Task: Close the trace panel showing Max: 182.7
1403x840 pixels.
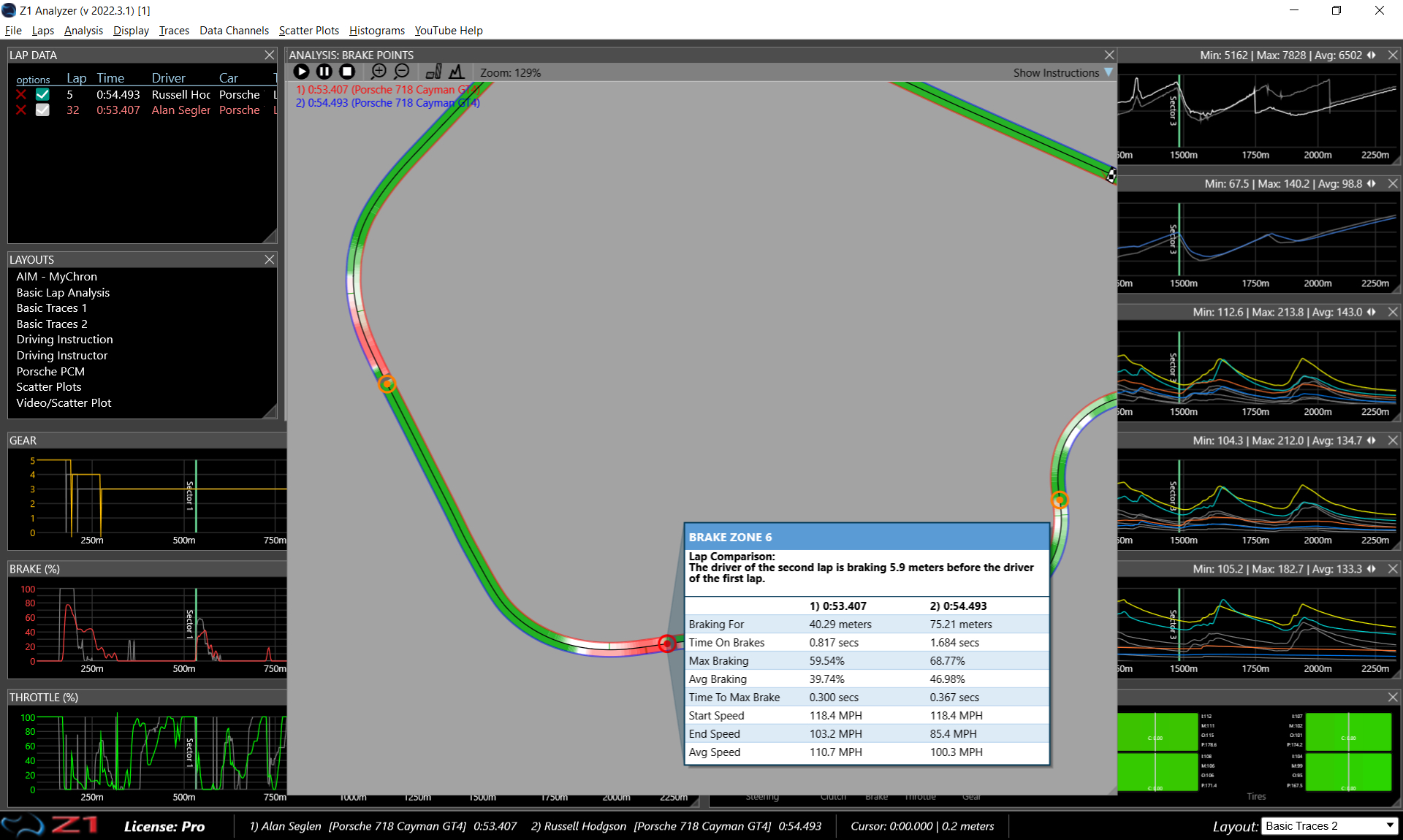Action: click(1393, 568)
